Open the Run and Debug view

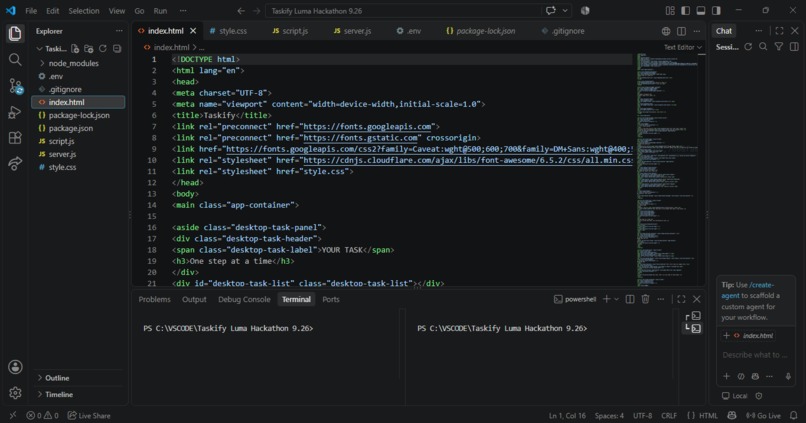[x=15, y=112]
